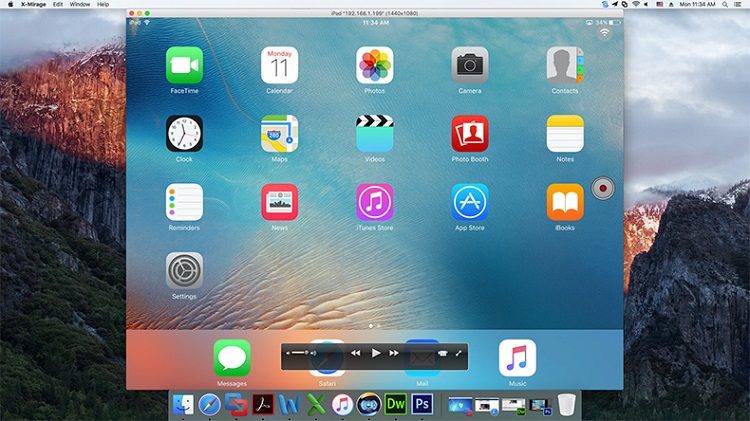The width and height of the screenshot is (750, 421).
Task: Open the minimized Windows desktop thumbnail in dock
Action: tap(460, 406)
